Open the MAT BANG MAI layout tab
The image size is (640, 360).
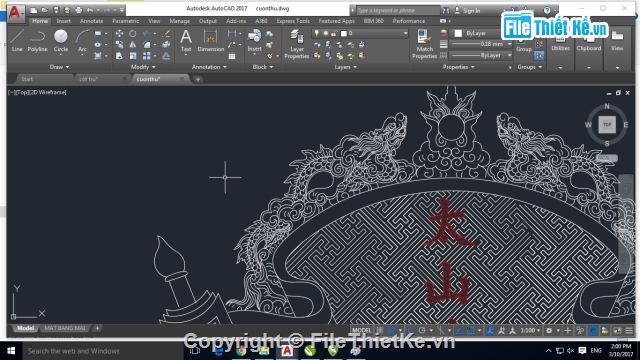click(64, 328)
